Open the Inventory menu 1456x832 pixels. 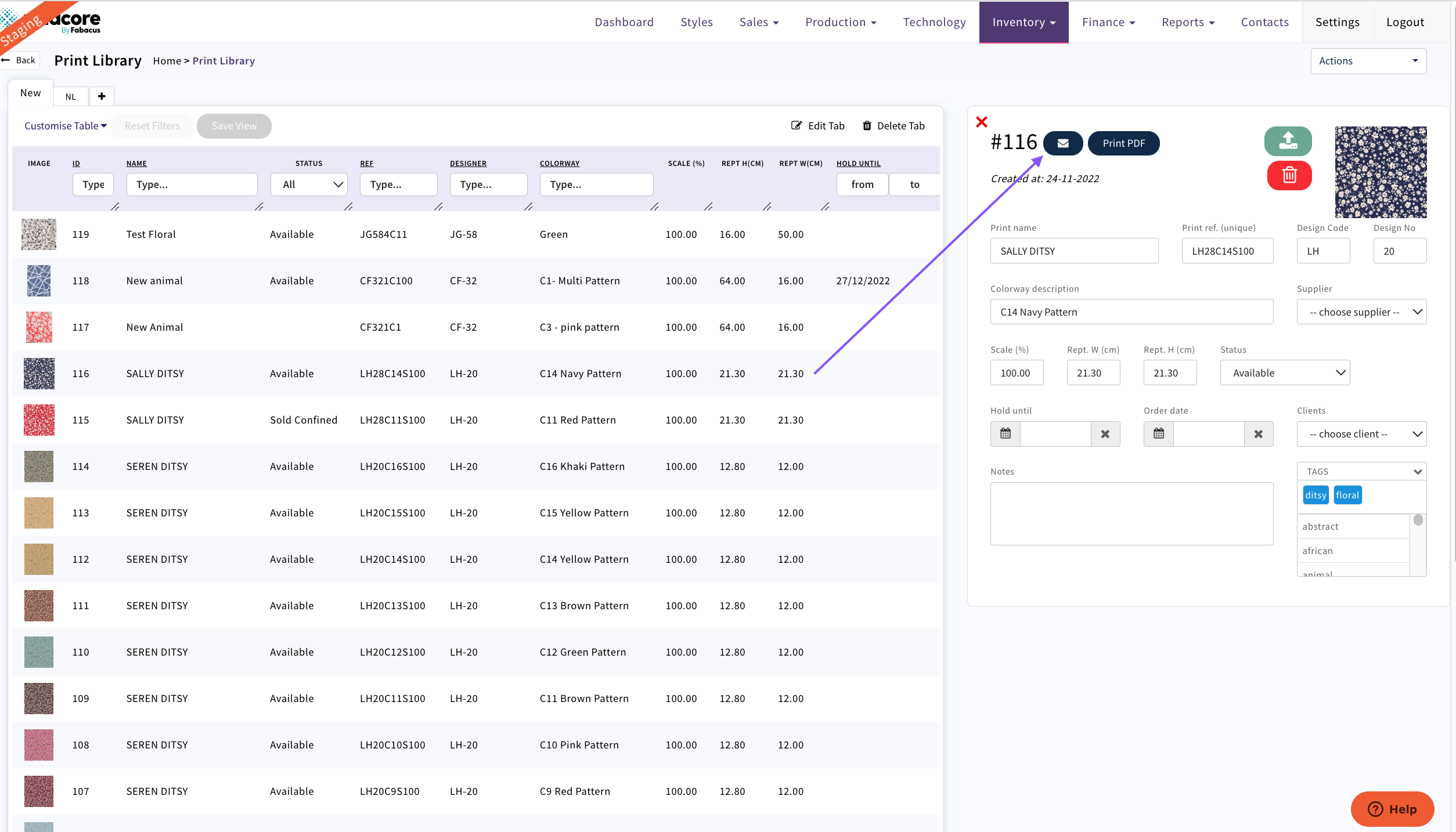click(1023, 22)
